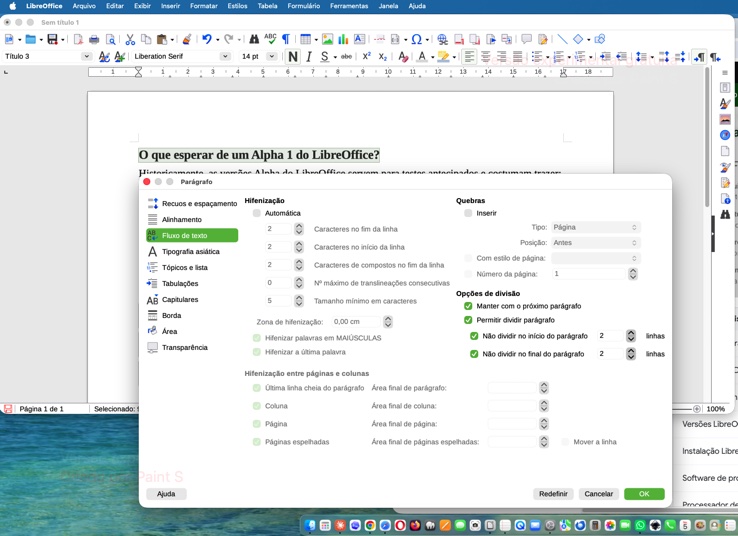
Task: Open the 14 pt font size dropdown
Action: (x=272, y=56)
